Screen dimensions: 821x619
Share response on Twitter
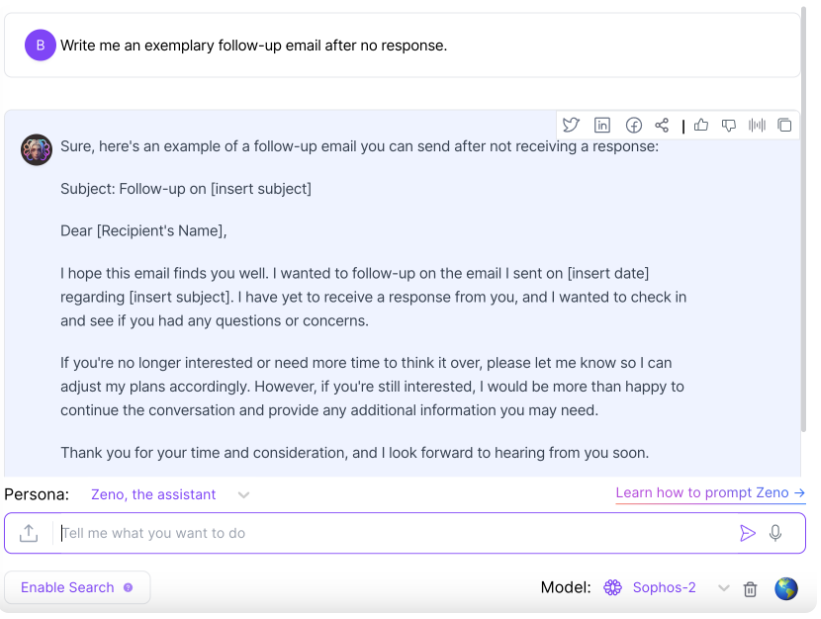[x=571, y=125]
